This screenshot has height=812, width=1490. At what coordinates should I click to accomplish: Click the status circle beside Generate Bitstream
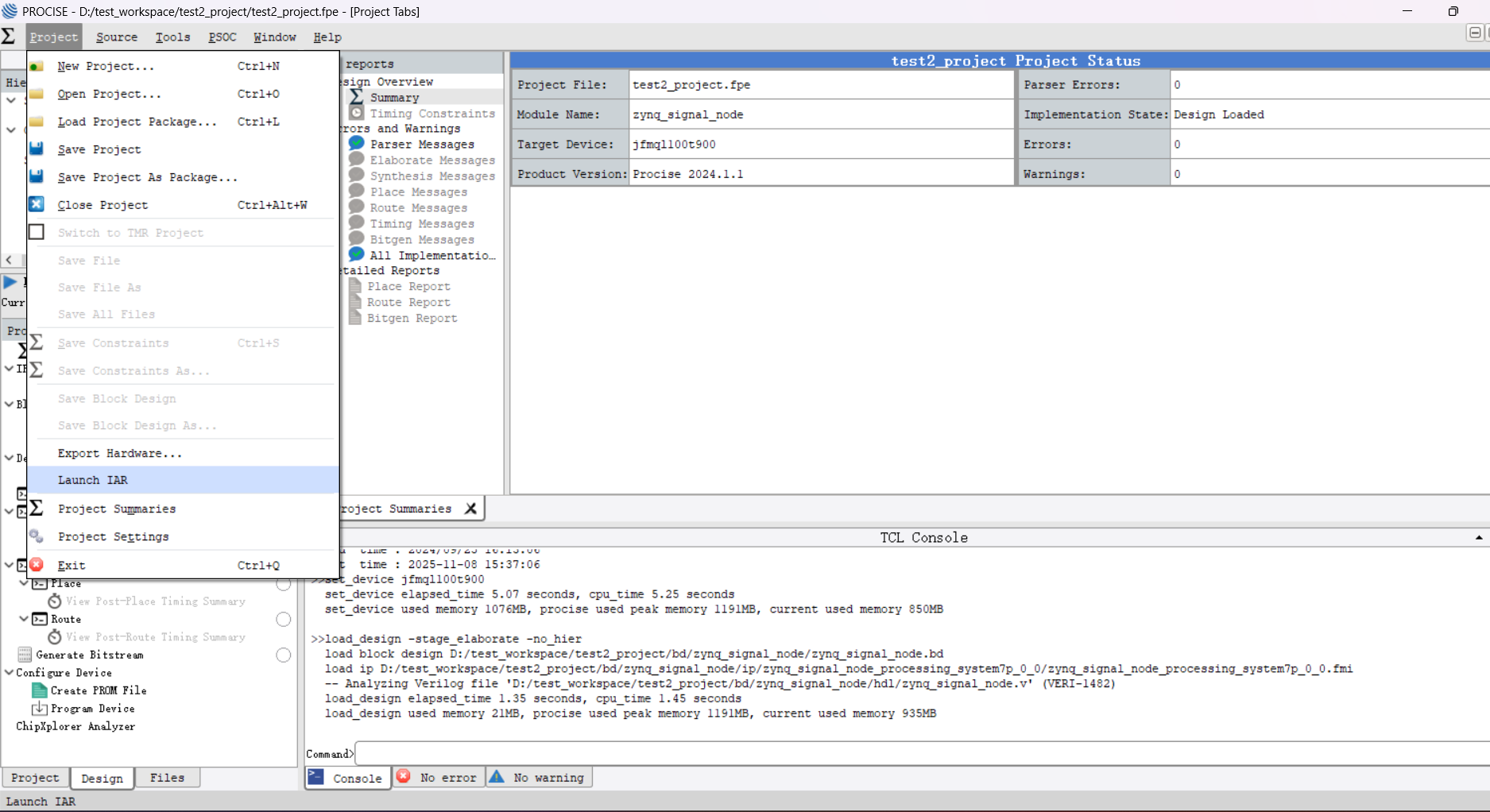pyautogui.click(x=284, y=655)
